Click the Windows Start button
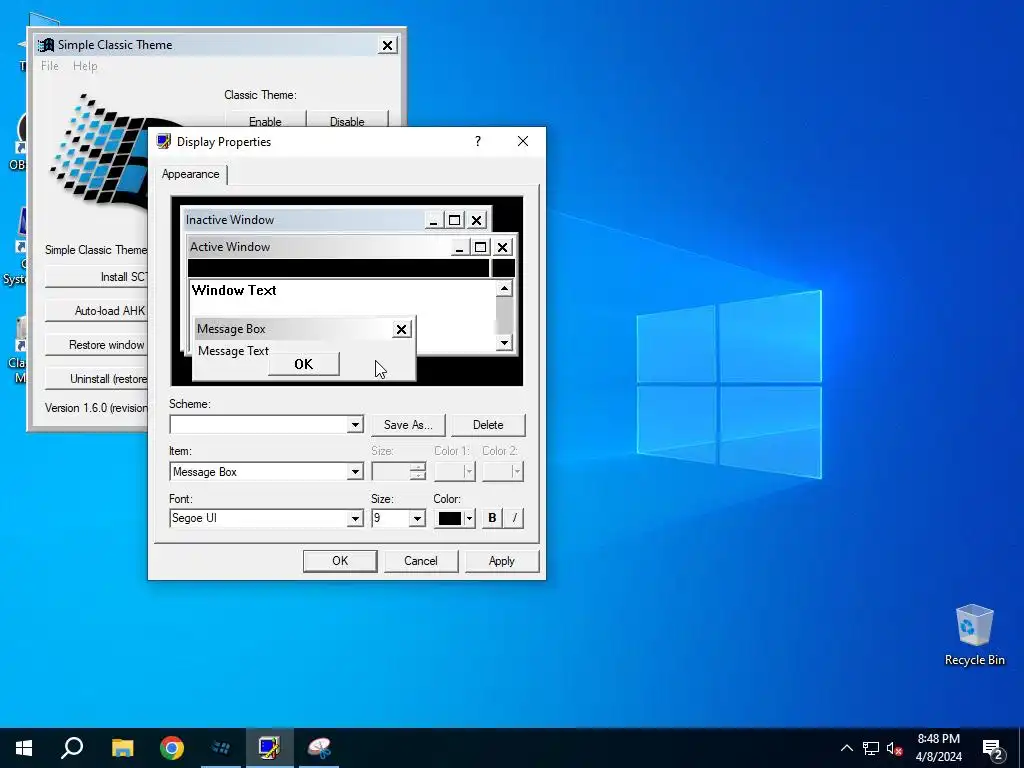The height and width of the screenshot is (768, 1024). click(x=24, y=748)
